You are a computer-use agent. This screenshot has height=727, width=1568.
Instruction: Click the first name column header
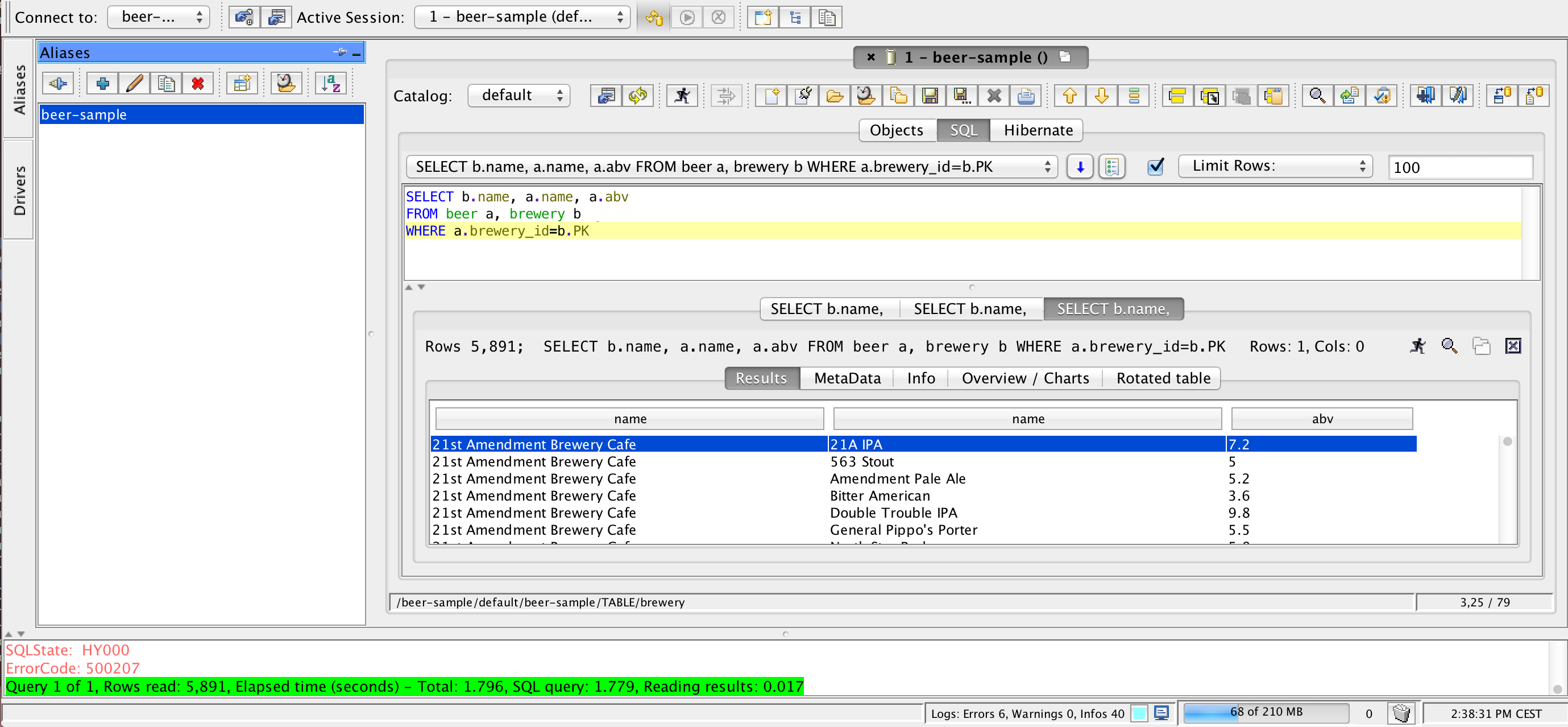pyautogui.click(x=630, y=419)
